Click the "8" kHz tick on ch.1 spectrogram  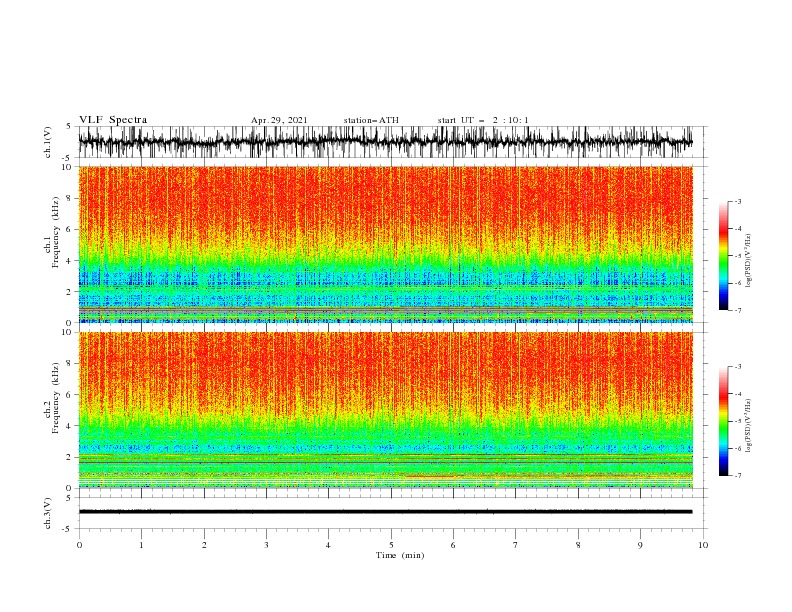(x=70, y=198)
